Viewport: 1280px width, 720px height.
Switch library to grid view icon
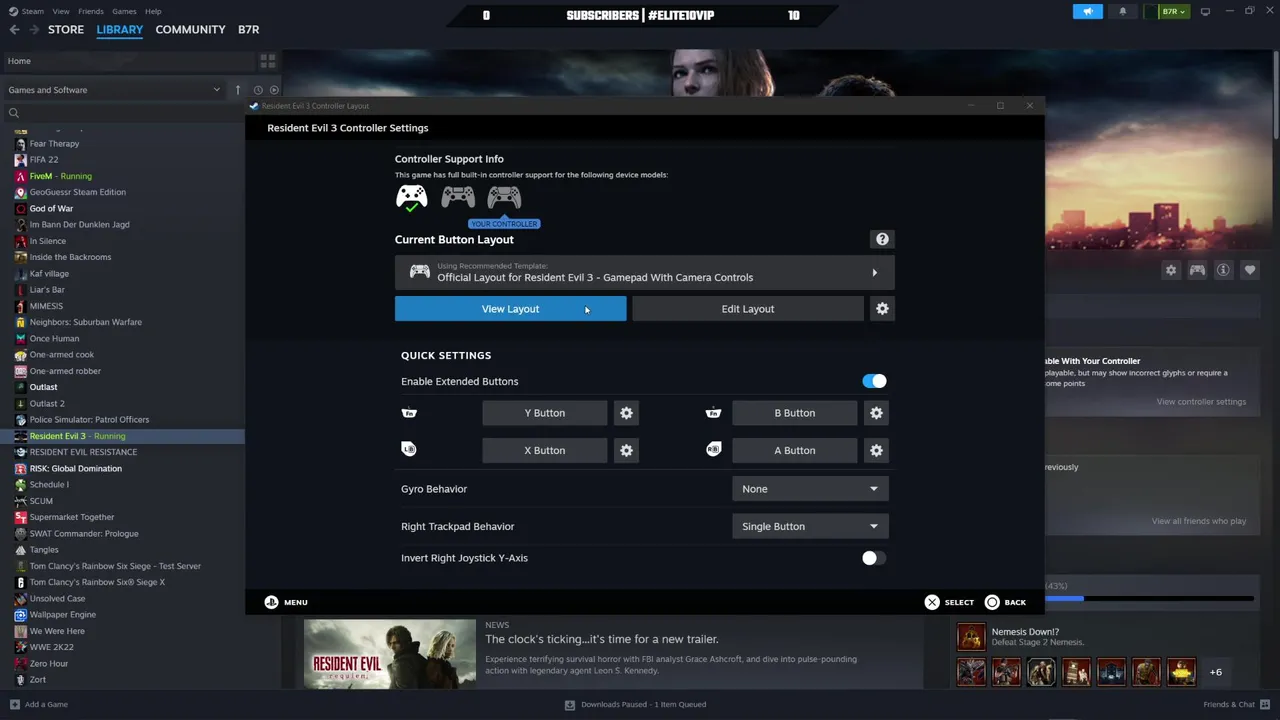click(267, 61)
